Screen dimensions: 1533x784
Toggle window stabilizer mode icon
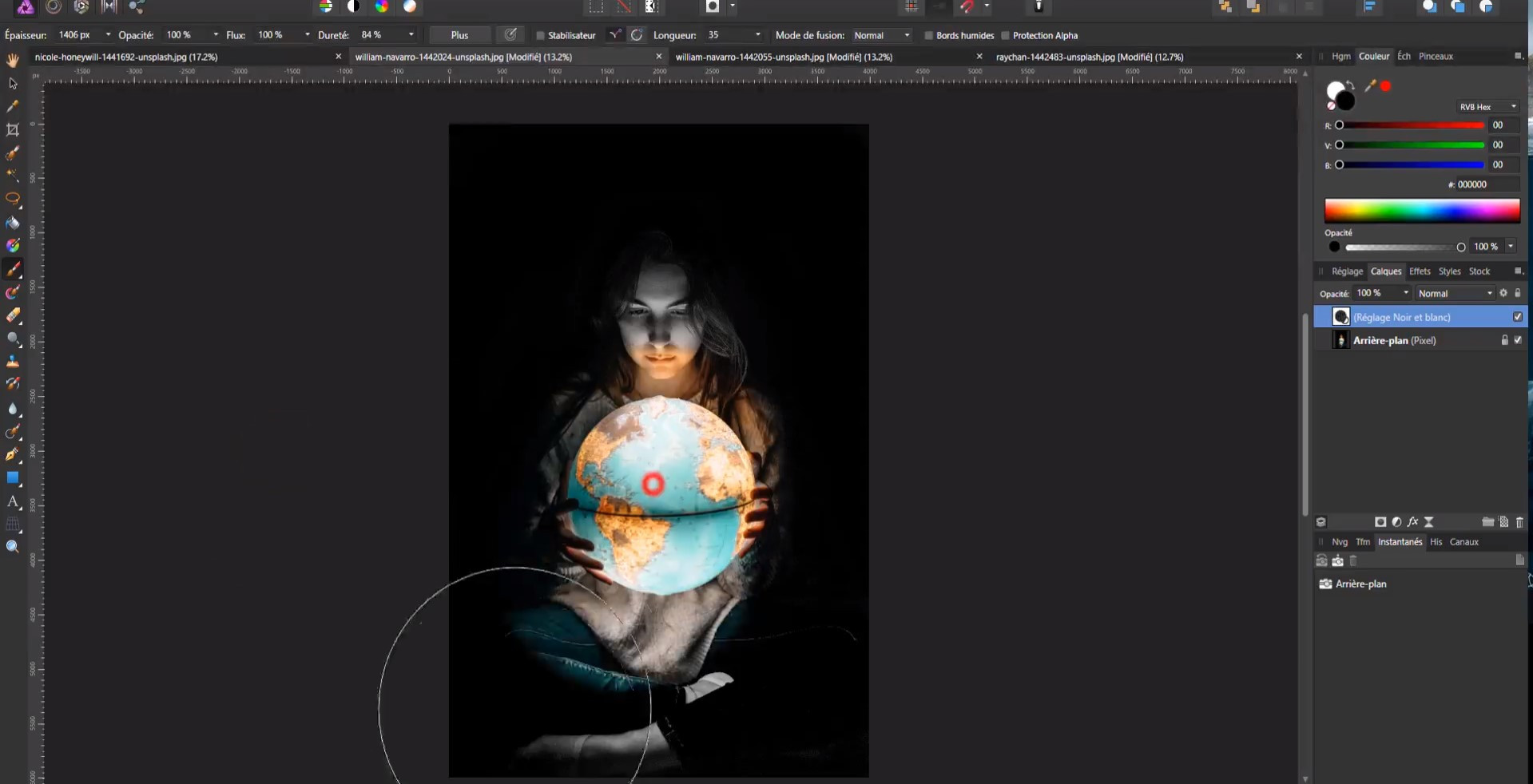coord(637,35)
